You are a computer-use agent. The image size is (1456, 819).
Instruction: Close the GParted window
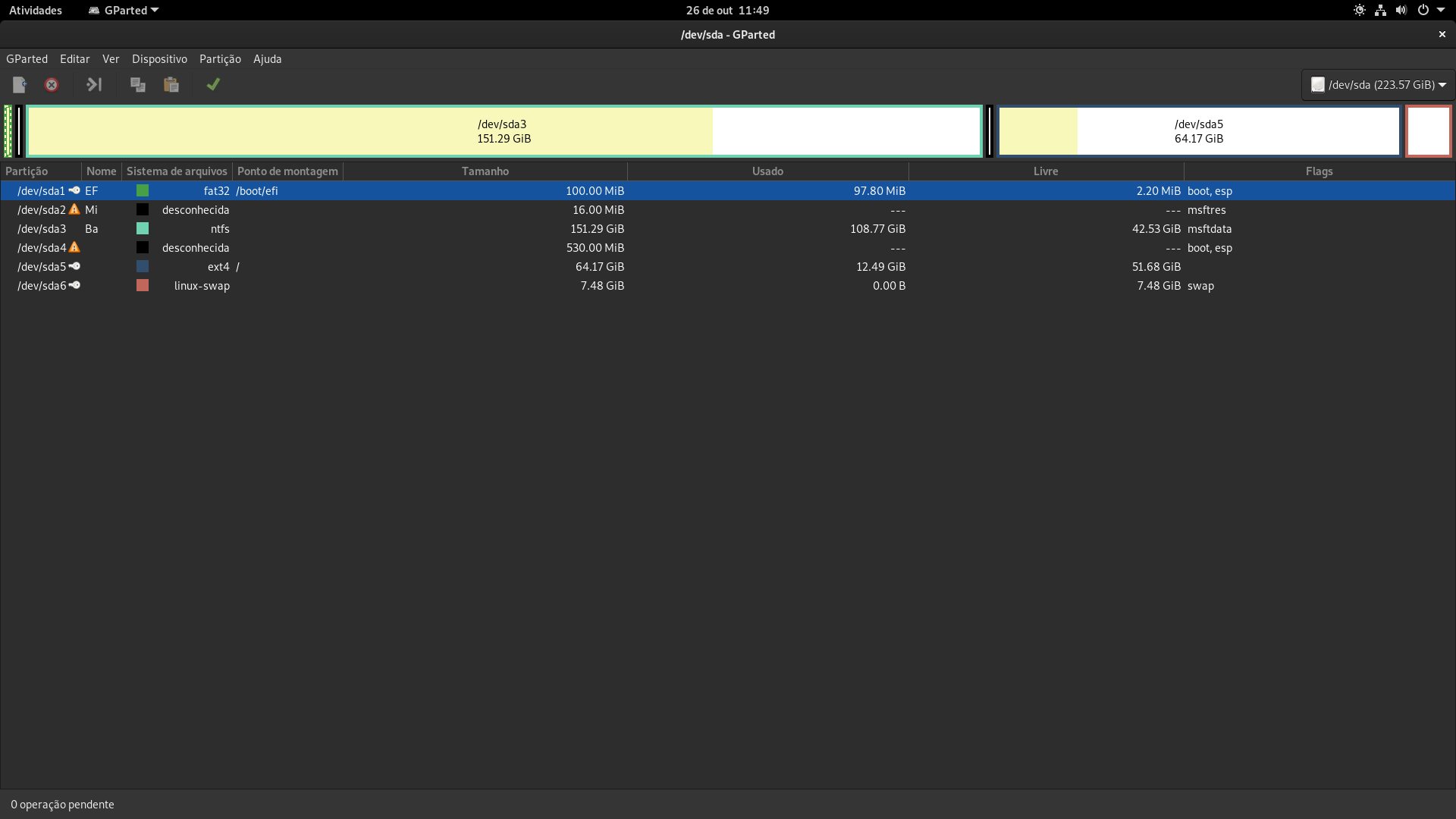tap(1442, 34)
